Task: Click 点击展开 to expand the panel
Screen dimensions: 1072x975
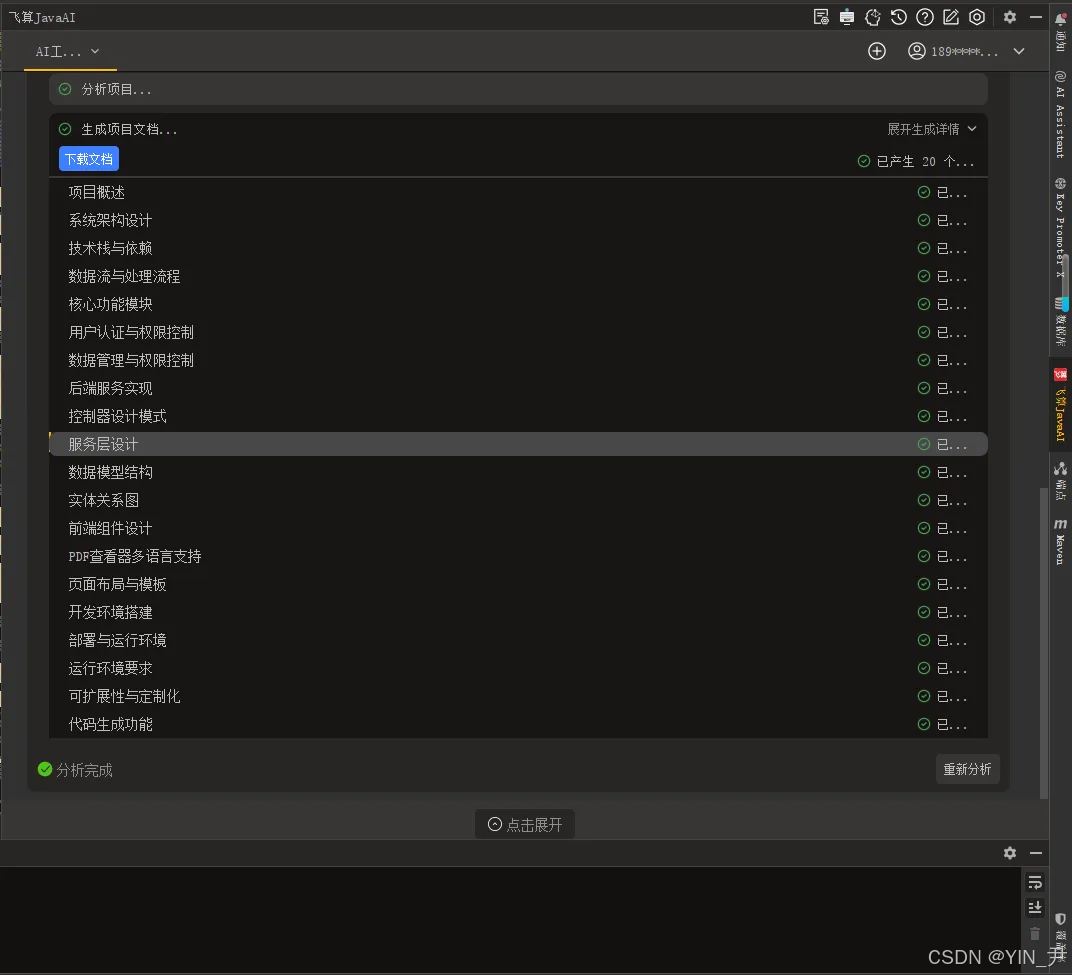Action: 524,823
